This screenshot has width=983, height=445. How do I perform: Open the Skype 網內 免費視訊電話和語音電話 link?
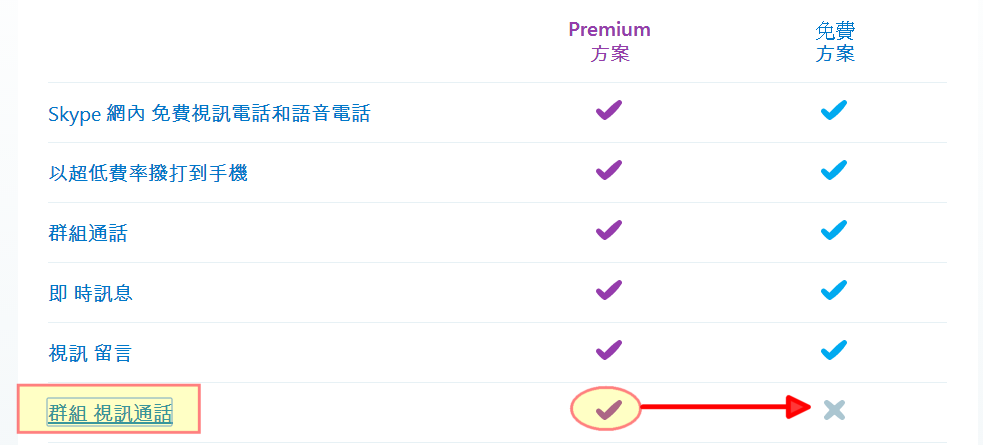point(209,114)
